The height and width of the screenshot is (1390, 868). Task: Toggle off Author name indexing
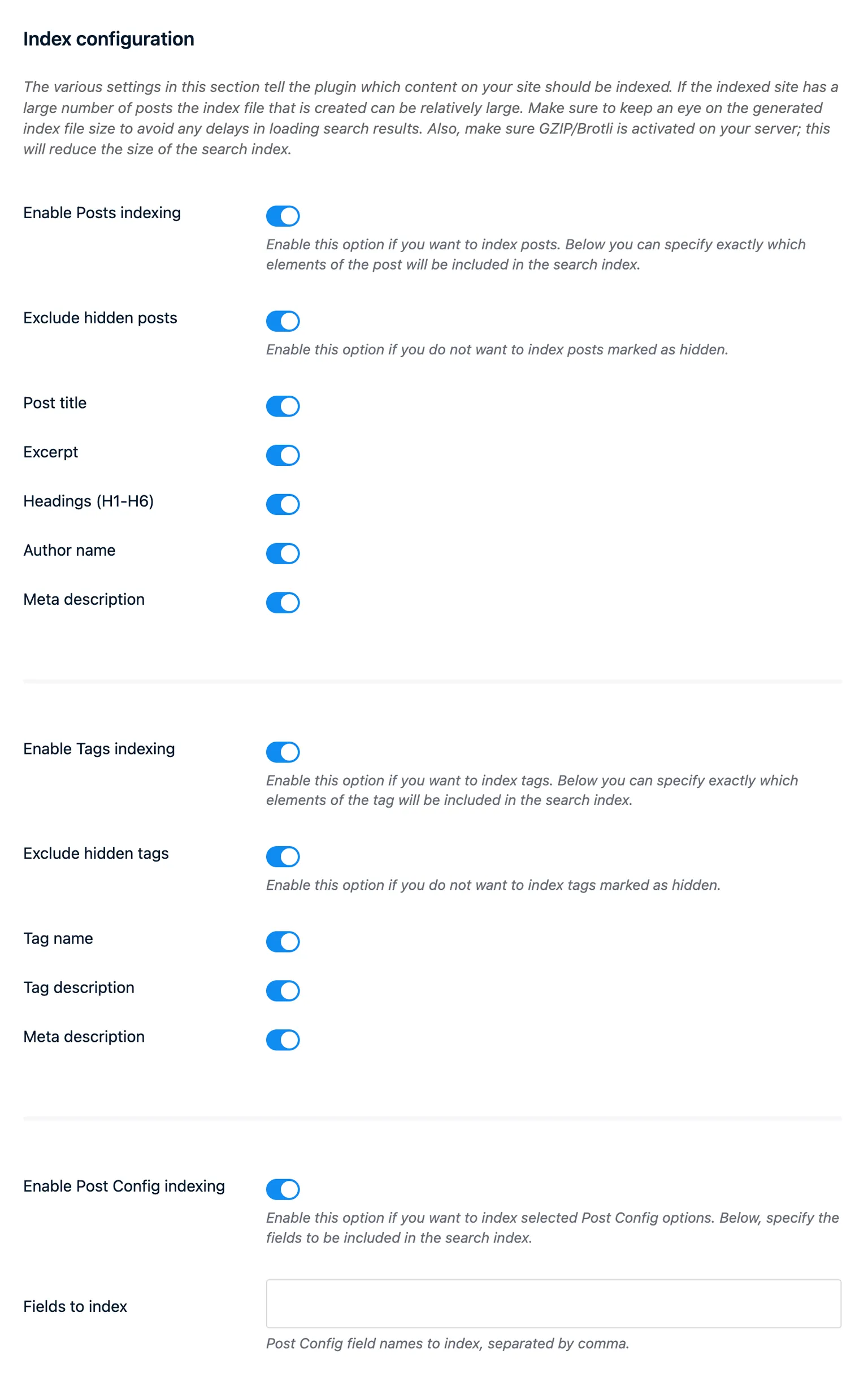click(x=283, y=553)
